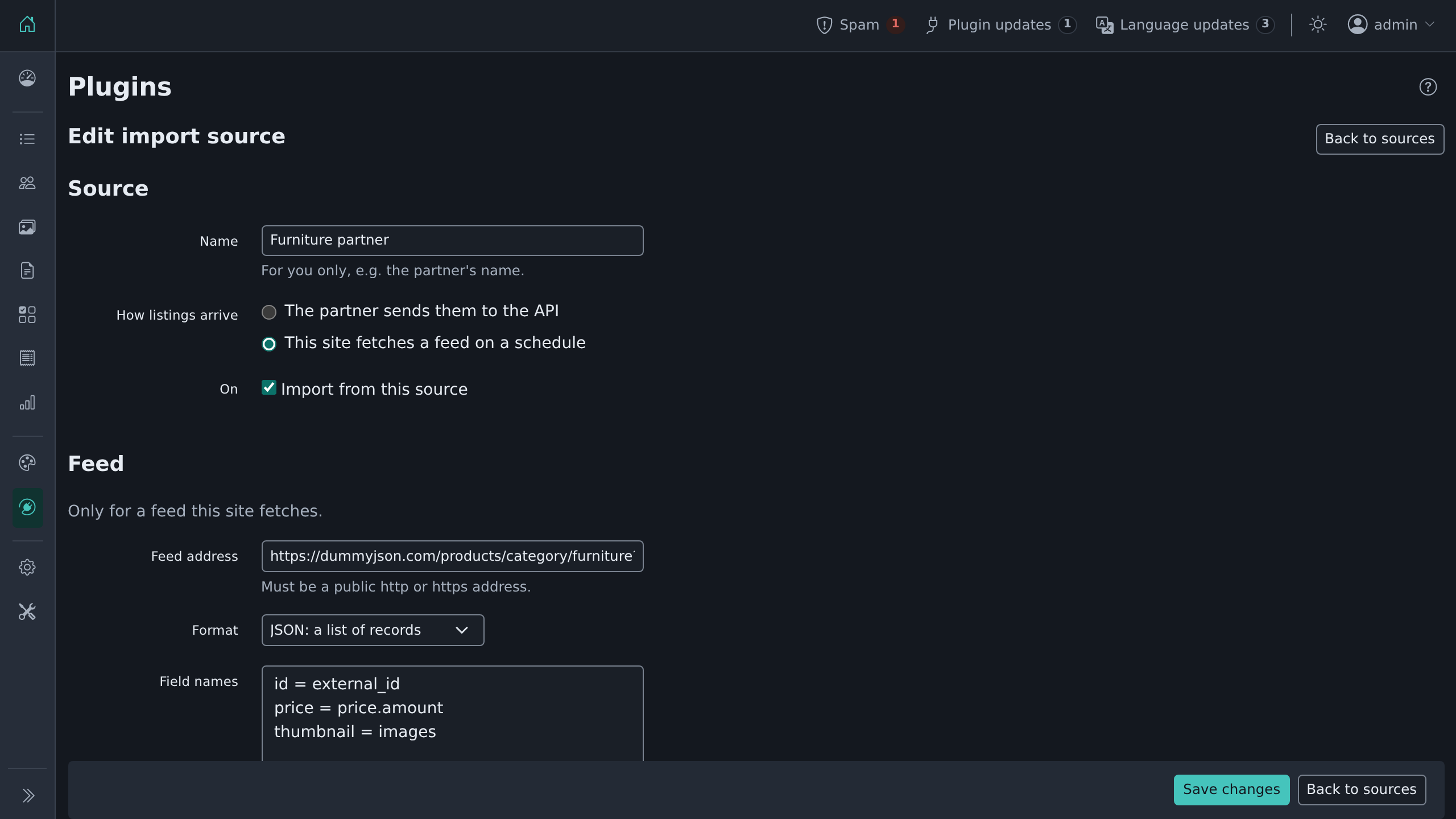Open the admin user menu

point(1391,25)
